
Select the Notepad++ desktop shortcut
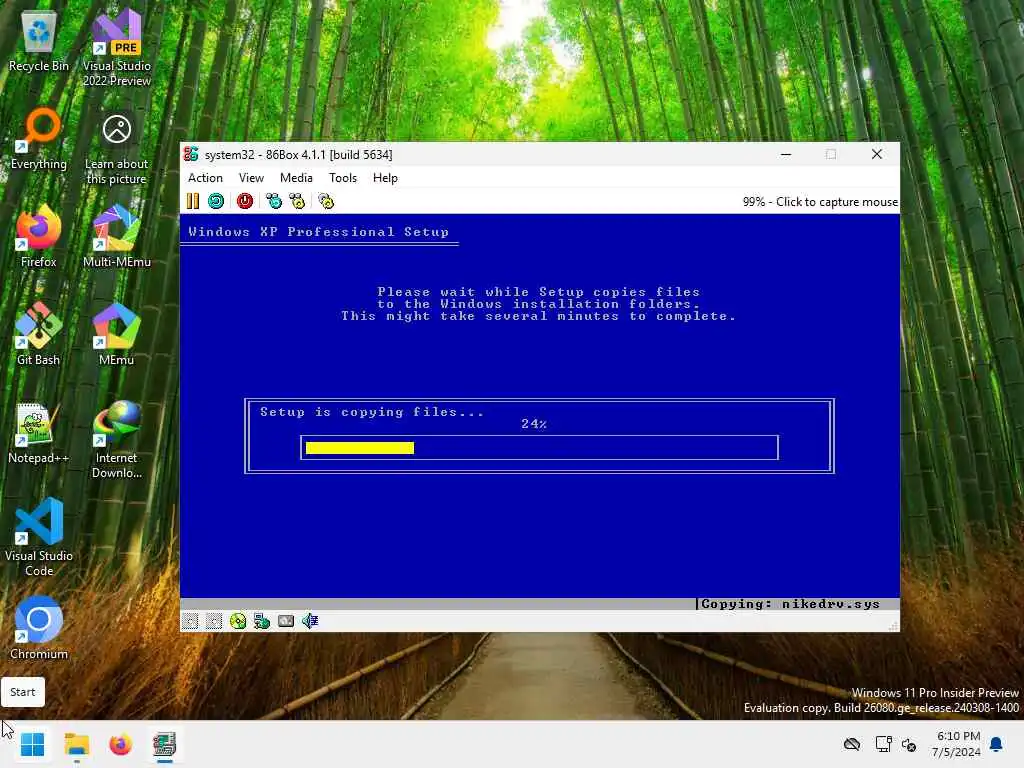(x=39, y=432)
